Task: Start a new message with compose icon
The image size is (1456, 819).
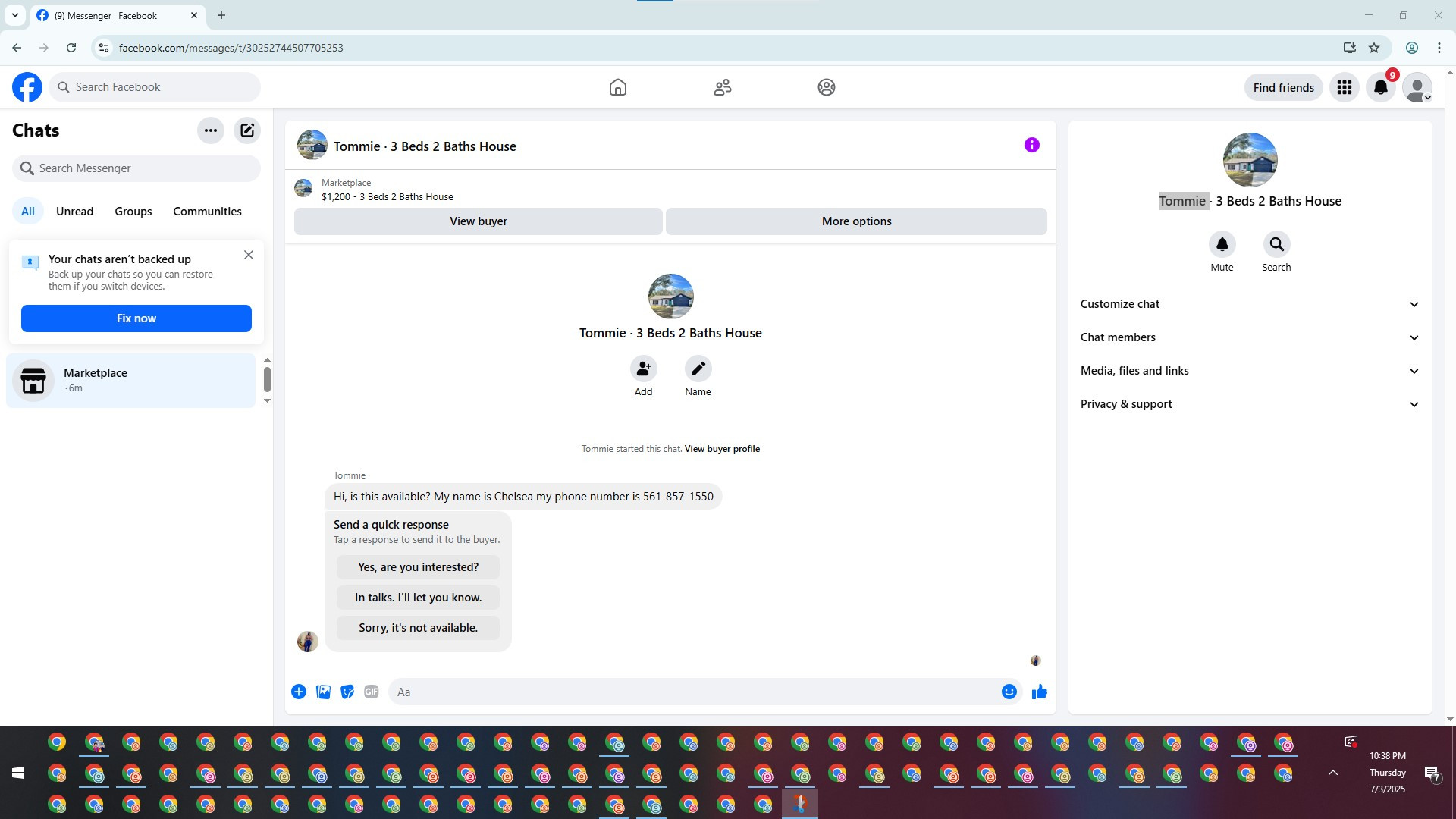Action: [247, 130]
